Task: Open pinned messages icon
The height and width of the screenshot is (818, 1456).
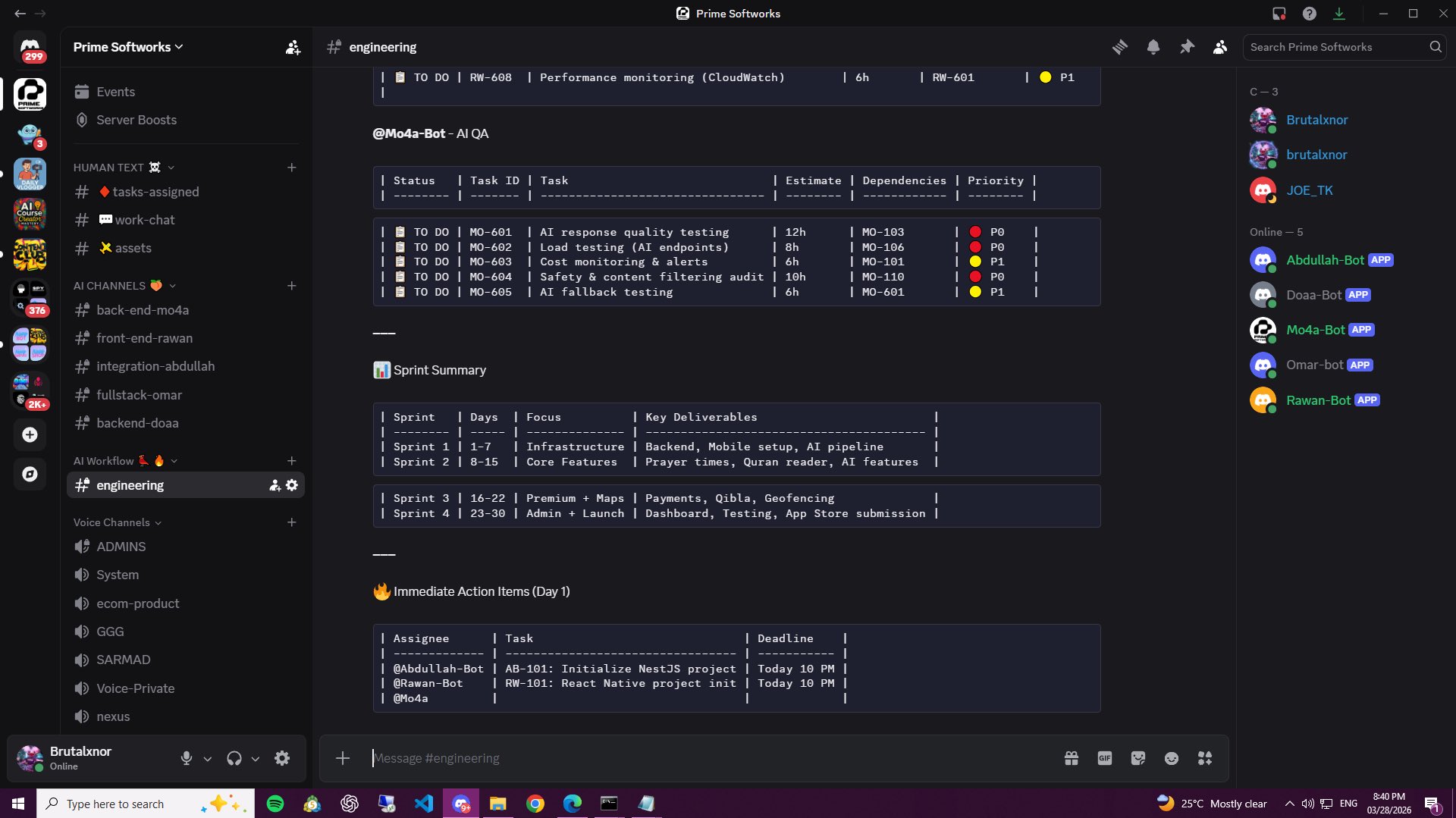Action: [x=1187, y=47]
